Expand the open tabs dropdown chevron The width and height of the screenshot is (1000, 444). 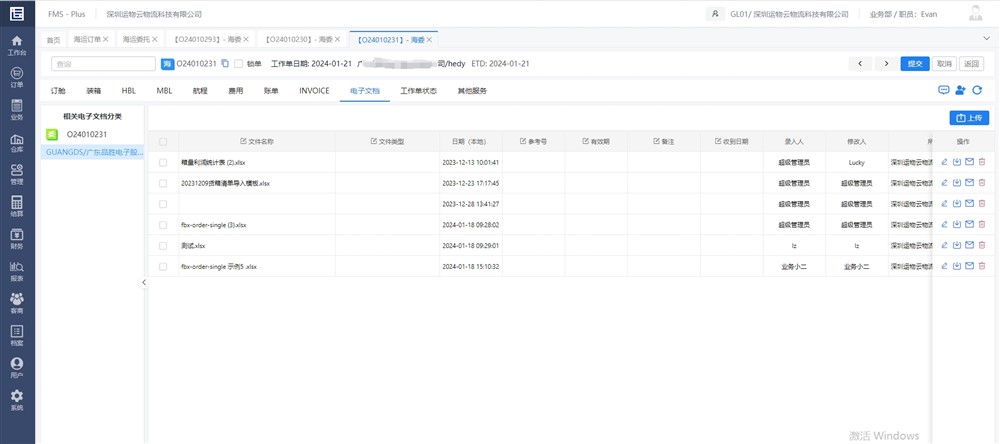pos(986,39)
